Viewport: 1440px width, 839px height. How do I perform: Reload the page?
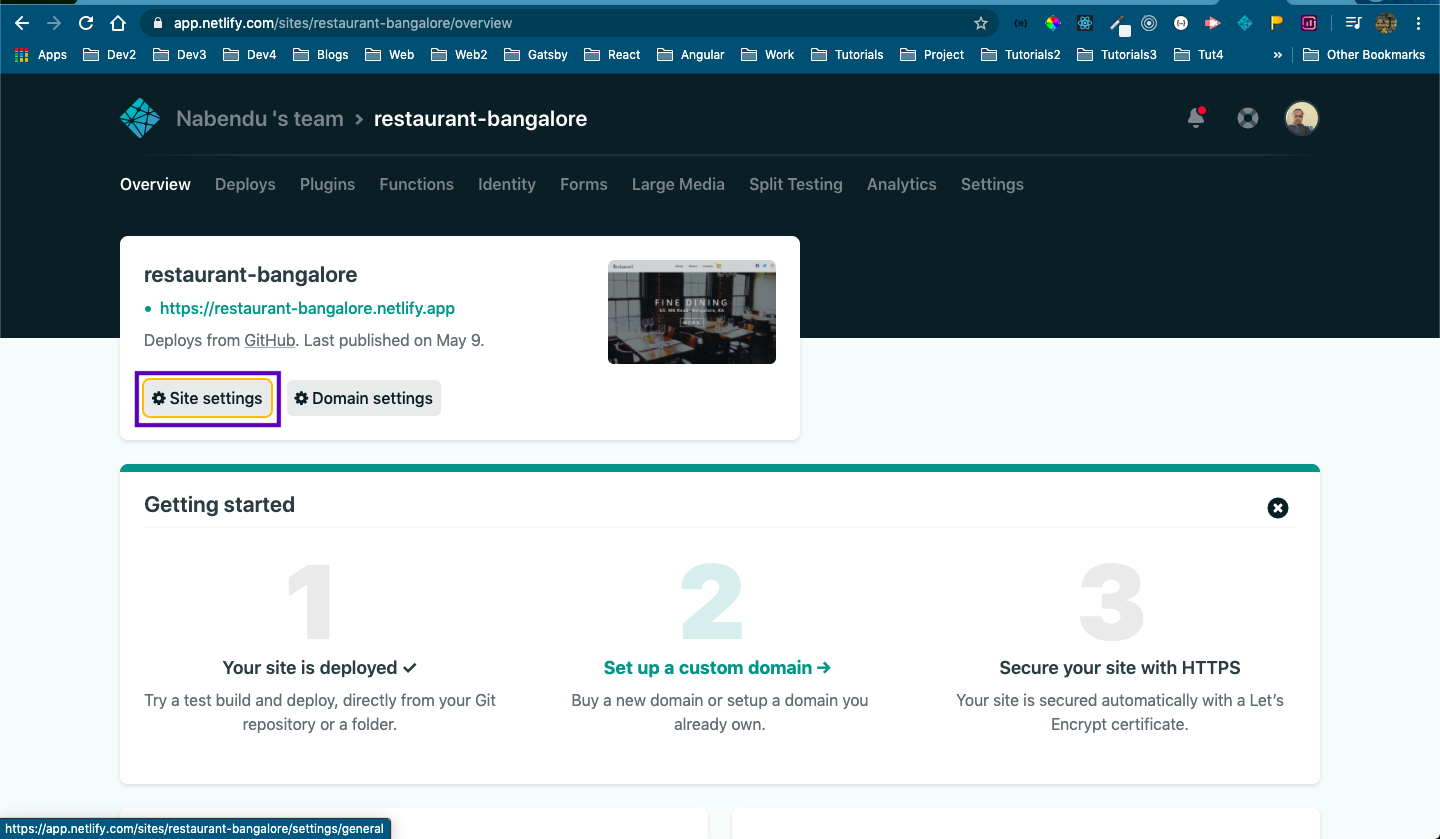[86, 23]
